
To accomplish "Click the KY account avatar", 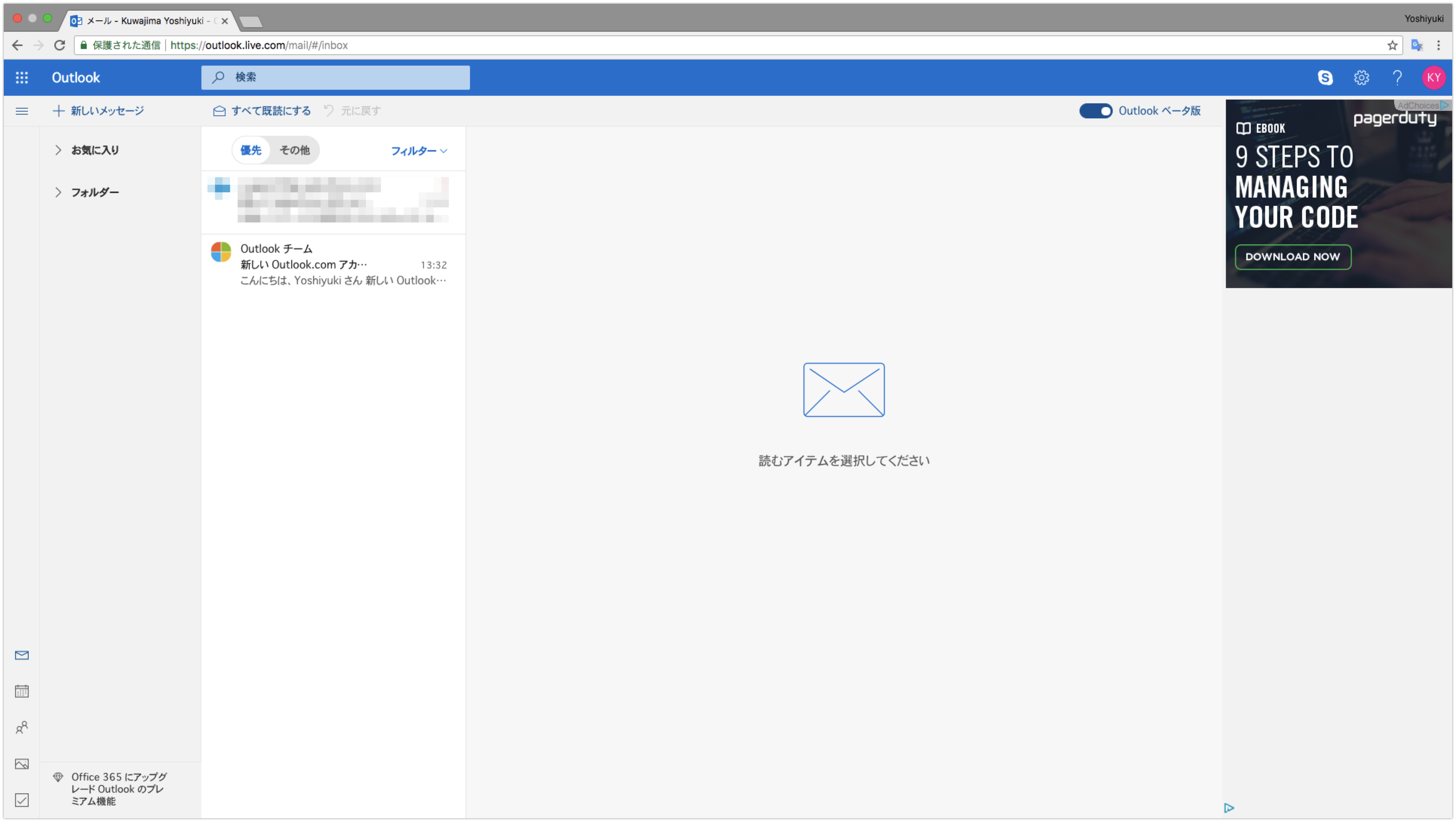I will tap(1434, 77).
